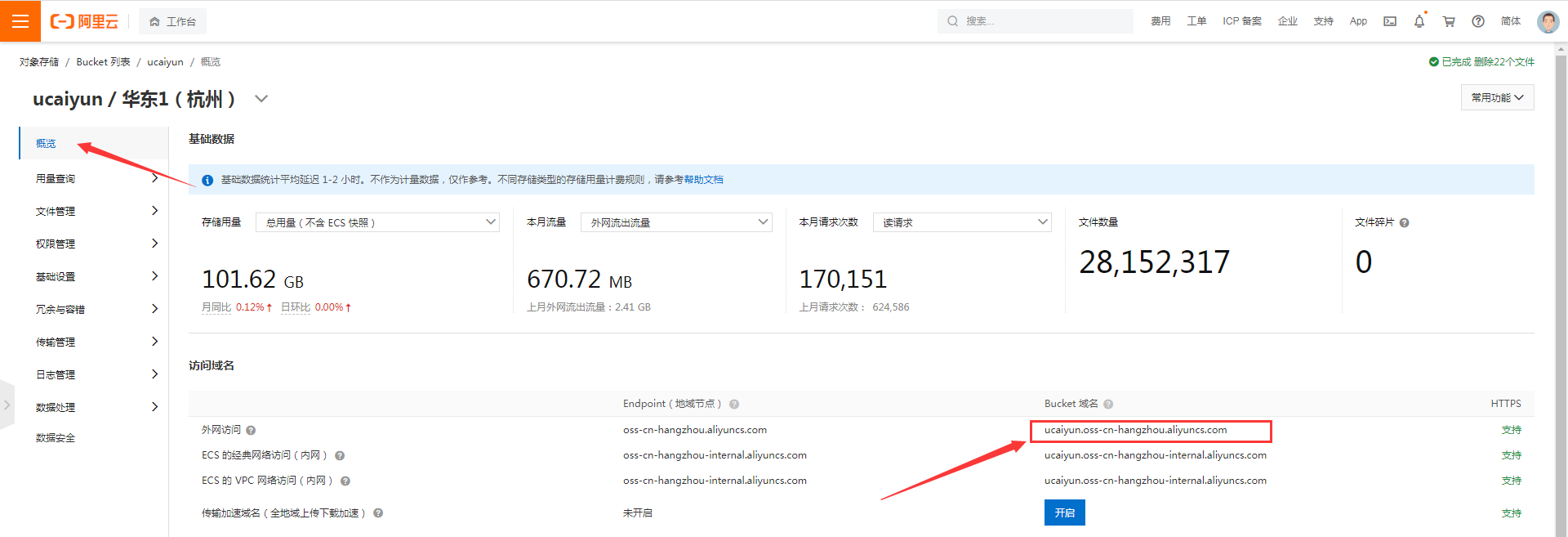Go to Bucket 列表 breadcrumb
Screen dimensions: 1568x537
pyautogui.click(x=103, y=62)
